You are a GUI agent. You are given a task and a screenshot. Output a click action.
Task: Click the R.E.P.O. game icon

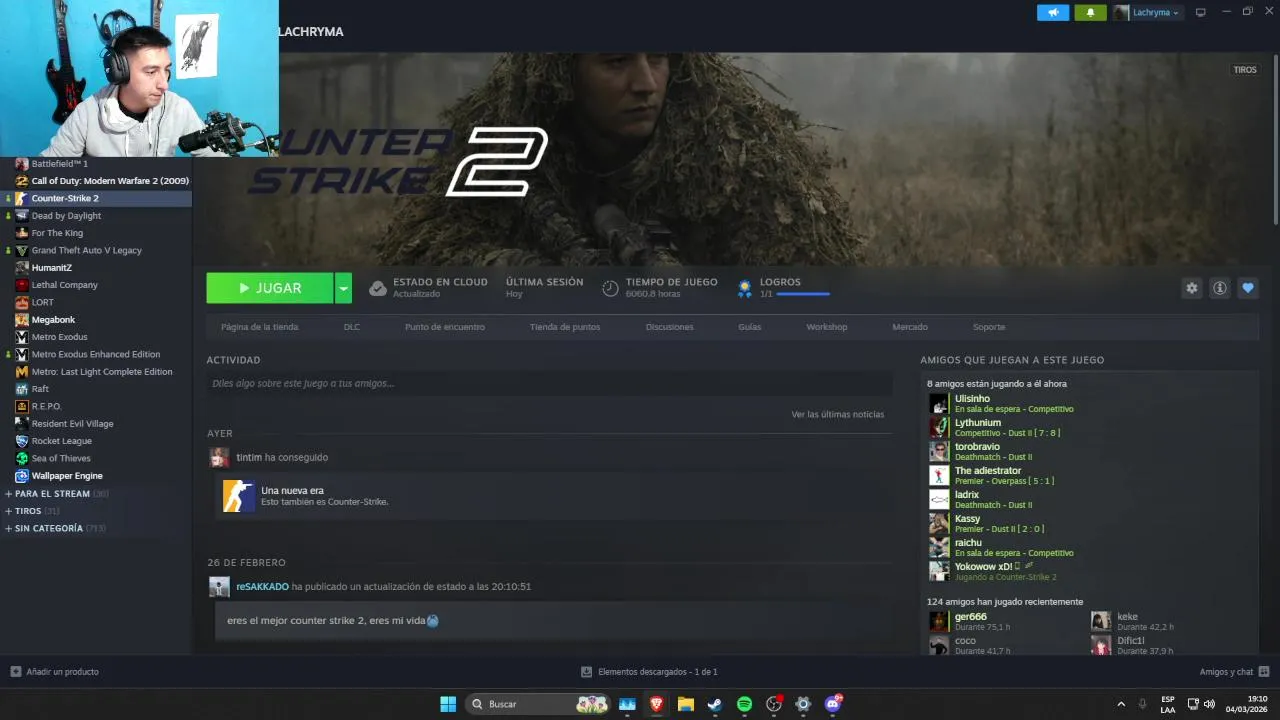(22, 406)
